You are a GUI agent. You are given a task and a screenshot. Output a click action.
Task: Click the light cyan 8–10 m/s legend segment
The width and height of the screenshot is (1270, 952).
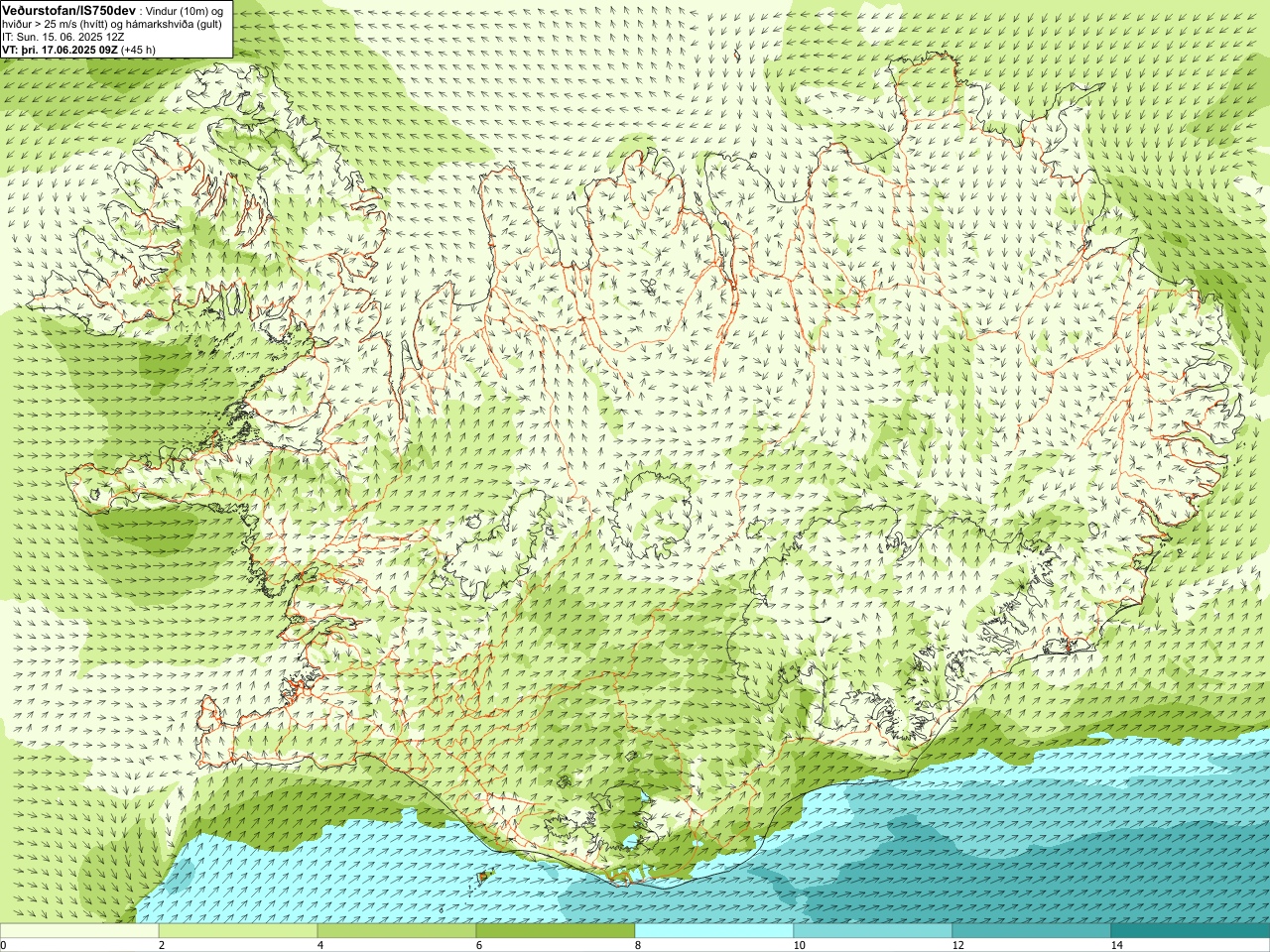tap(714, 931)
